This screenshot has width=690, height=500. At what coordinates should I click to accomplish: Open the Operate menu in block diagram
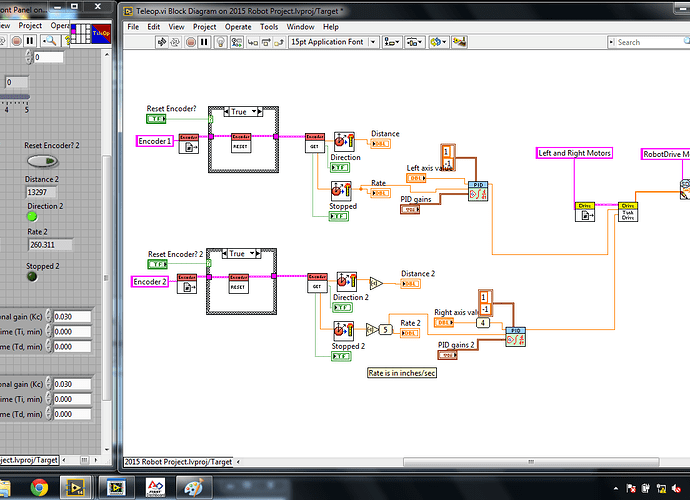click(238, 27)
